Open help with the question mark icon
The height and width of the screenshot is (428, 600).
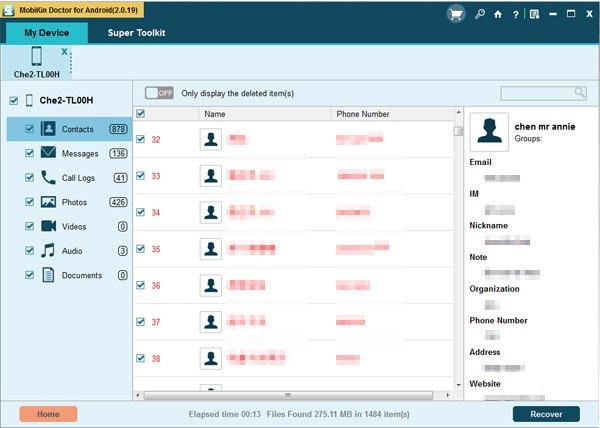[515, 15]
